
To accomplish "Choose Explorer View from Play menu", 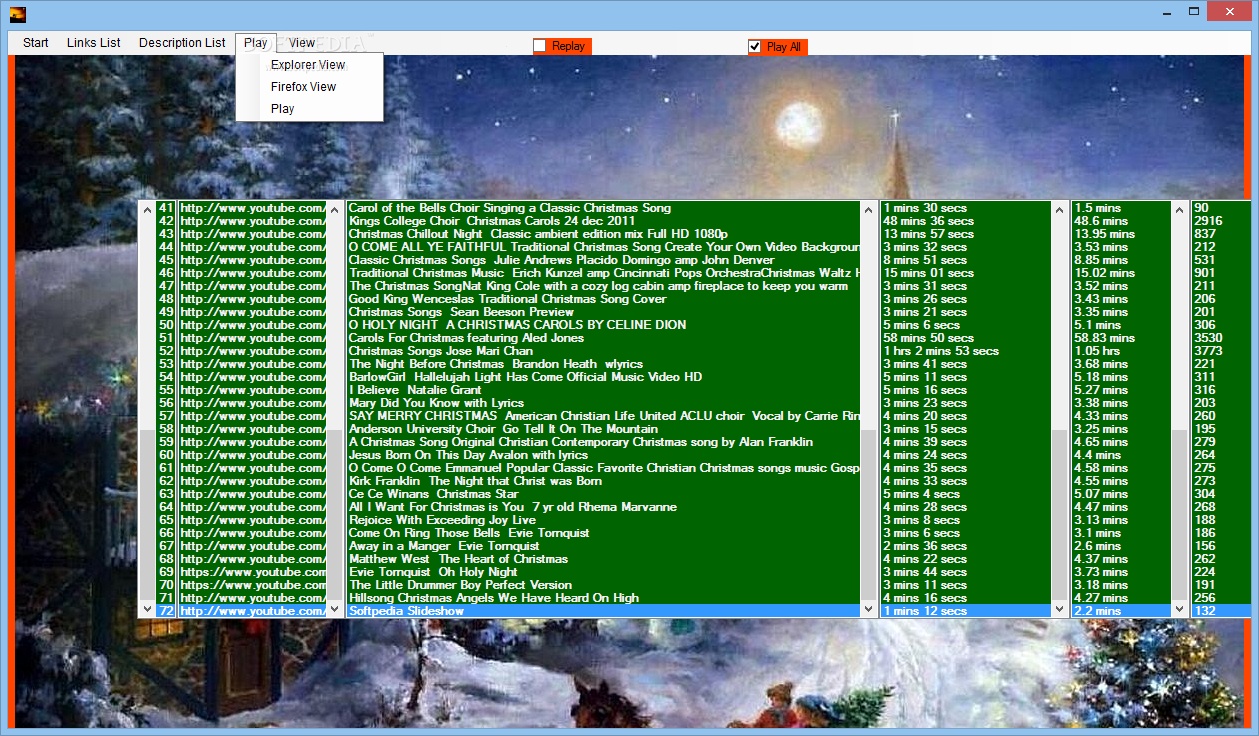I will [308, 65].
